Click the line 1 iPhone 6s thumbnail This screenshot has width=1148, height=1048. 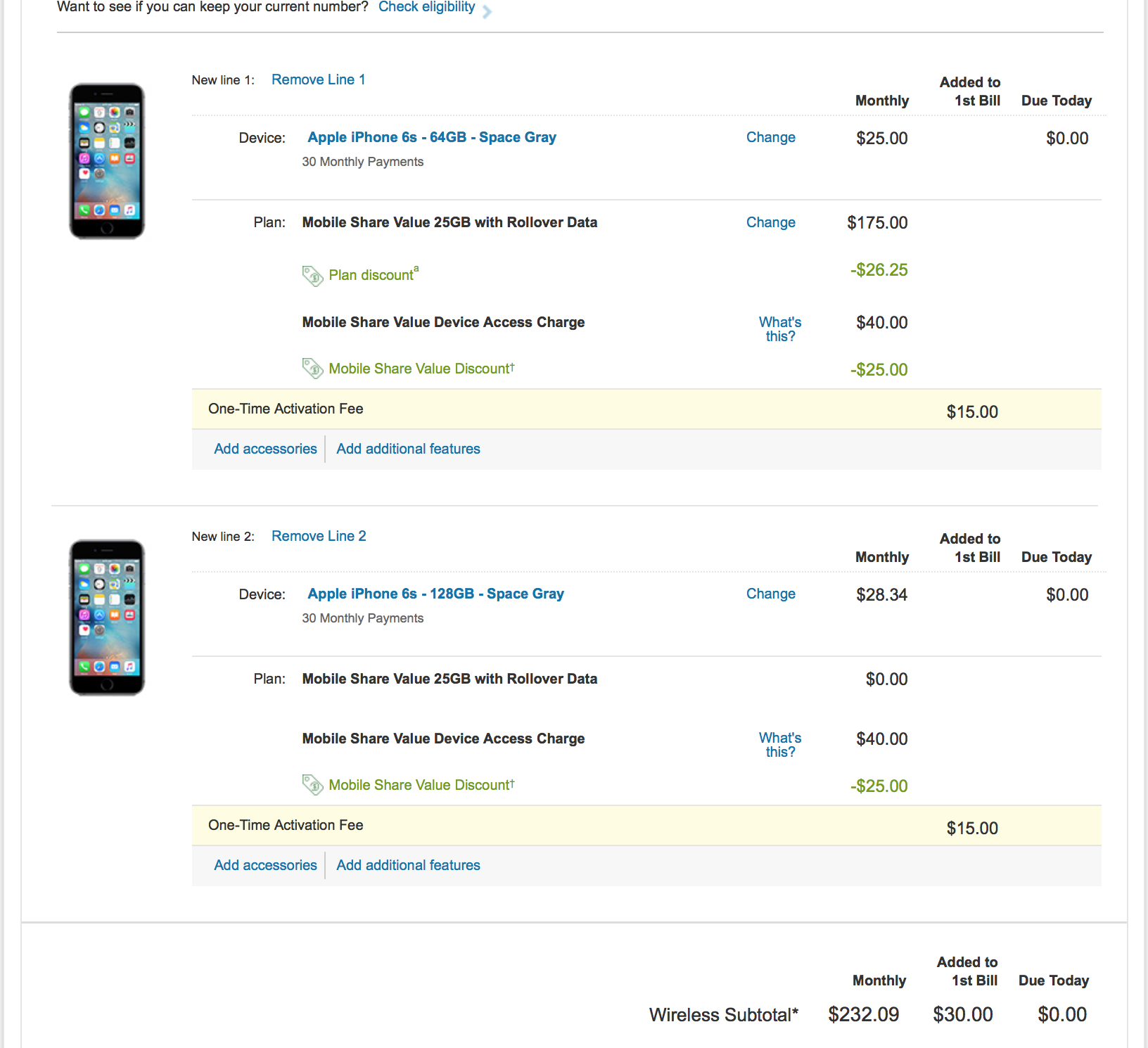[107, 162]
